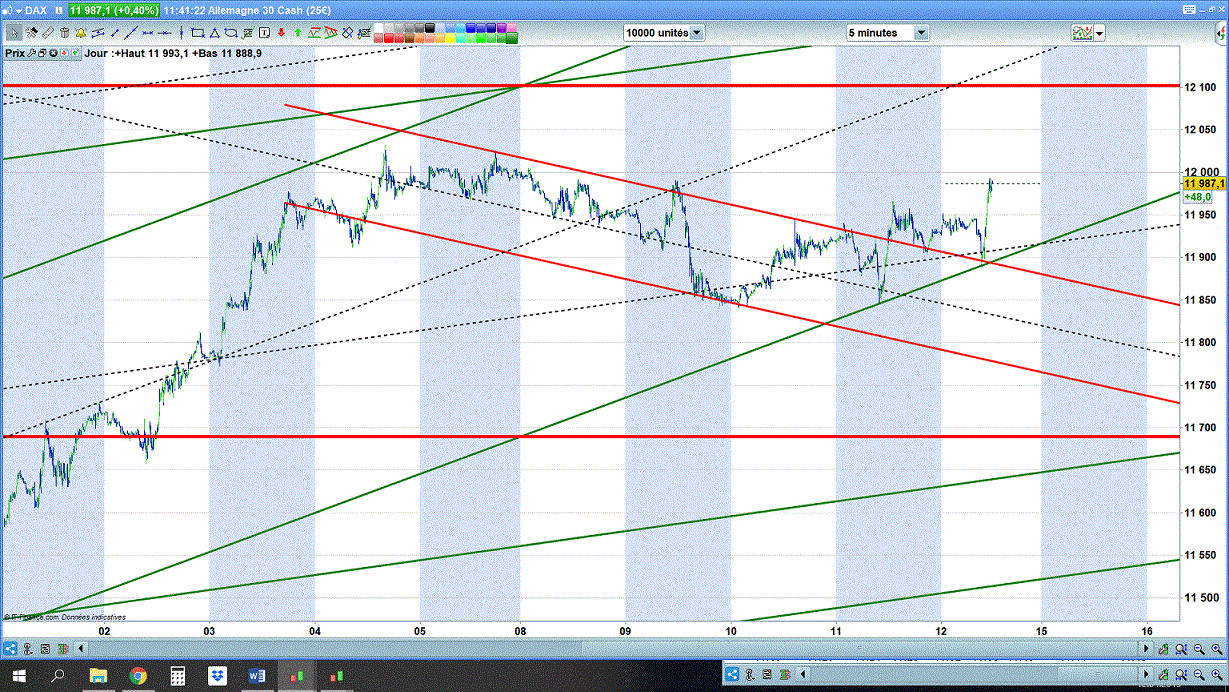Click the '11 700' price axis label

1200,428
